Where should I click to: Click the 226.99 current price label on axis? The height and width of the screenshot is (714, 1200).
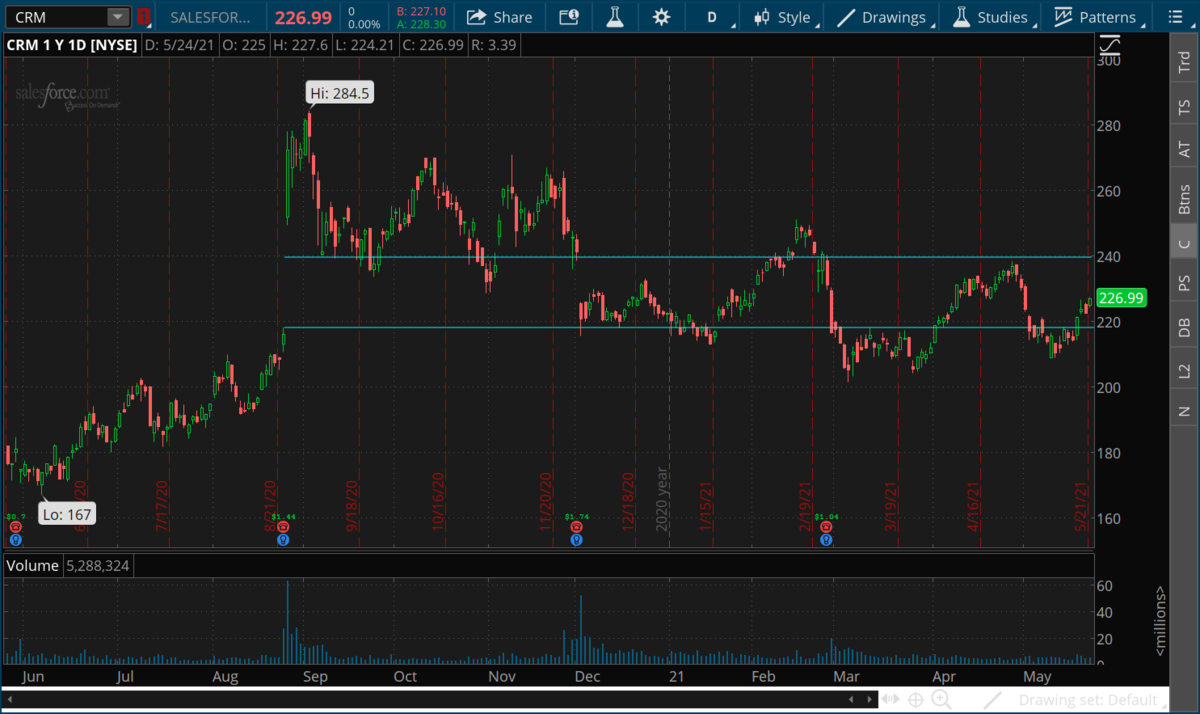coord(1119,297)
